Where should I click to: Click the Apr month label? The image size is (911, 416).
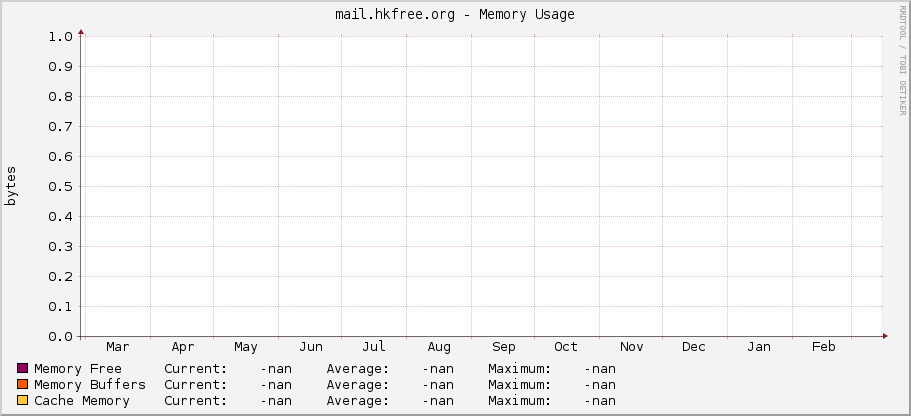tap(183, 347)
